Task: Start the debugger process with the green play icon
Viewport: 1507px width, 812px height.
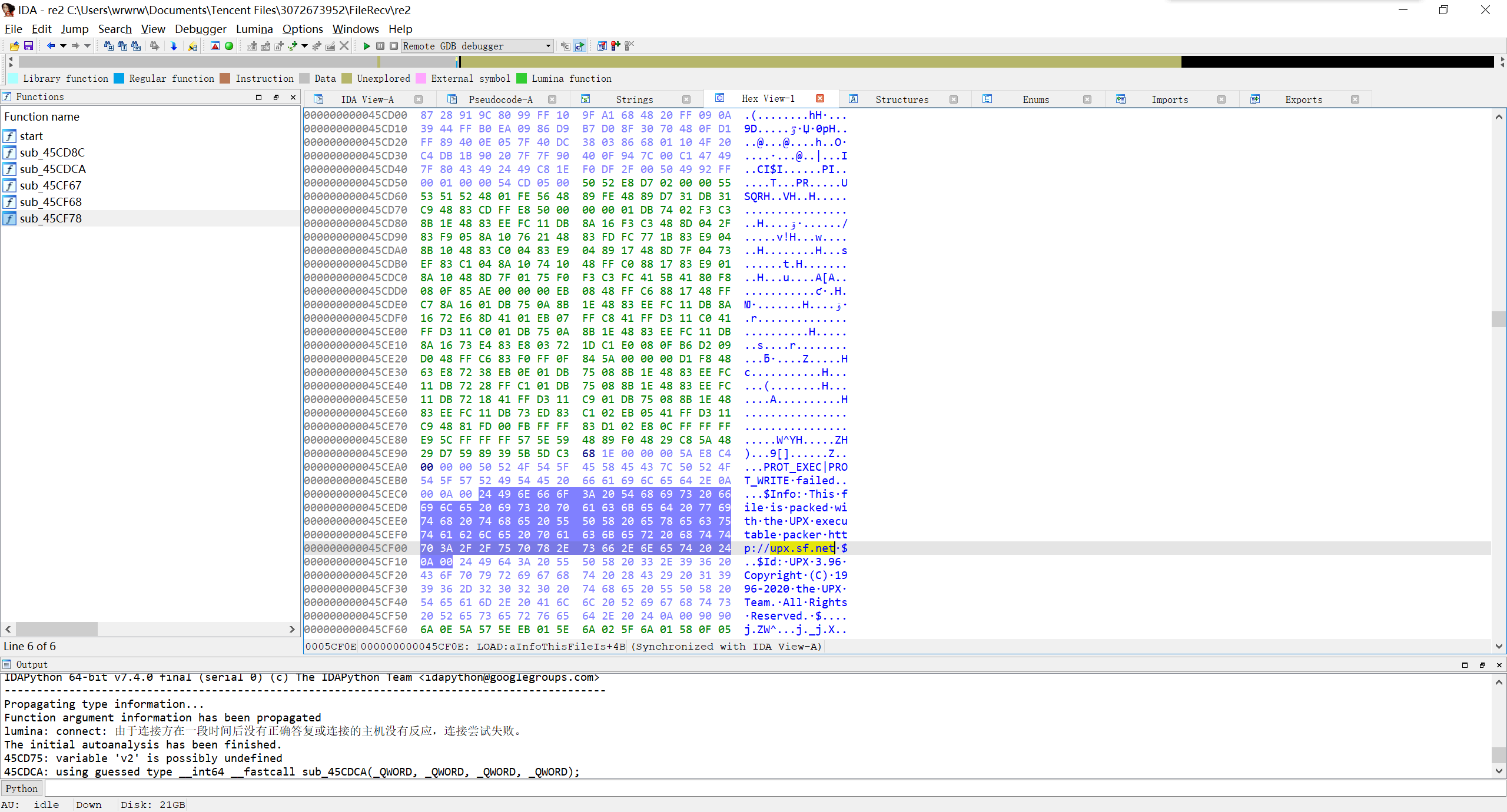Action: coord(367,46)
